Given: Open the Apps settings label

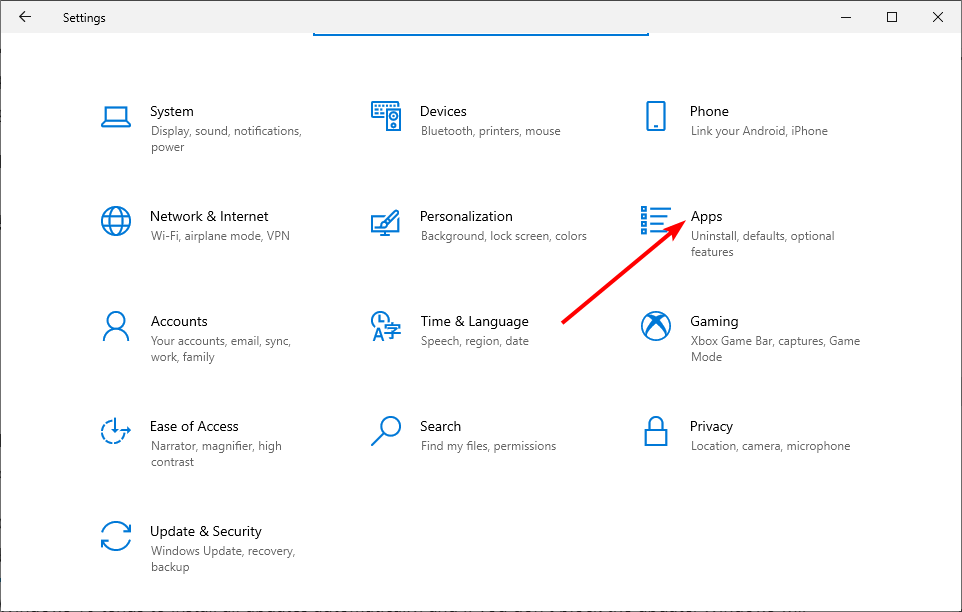Looking at the screenshot, I should (706, 216).
